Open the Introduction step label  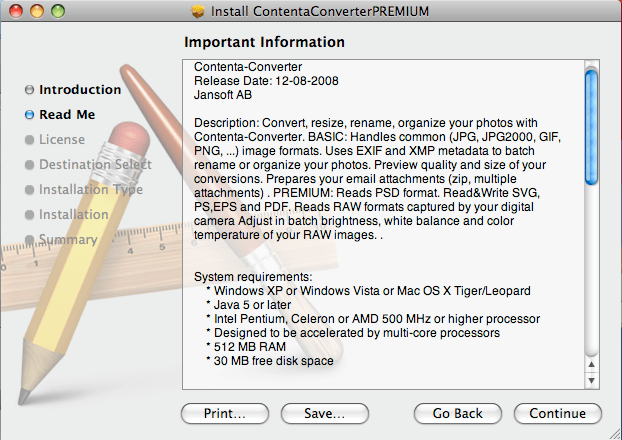[80, 90]
